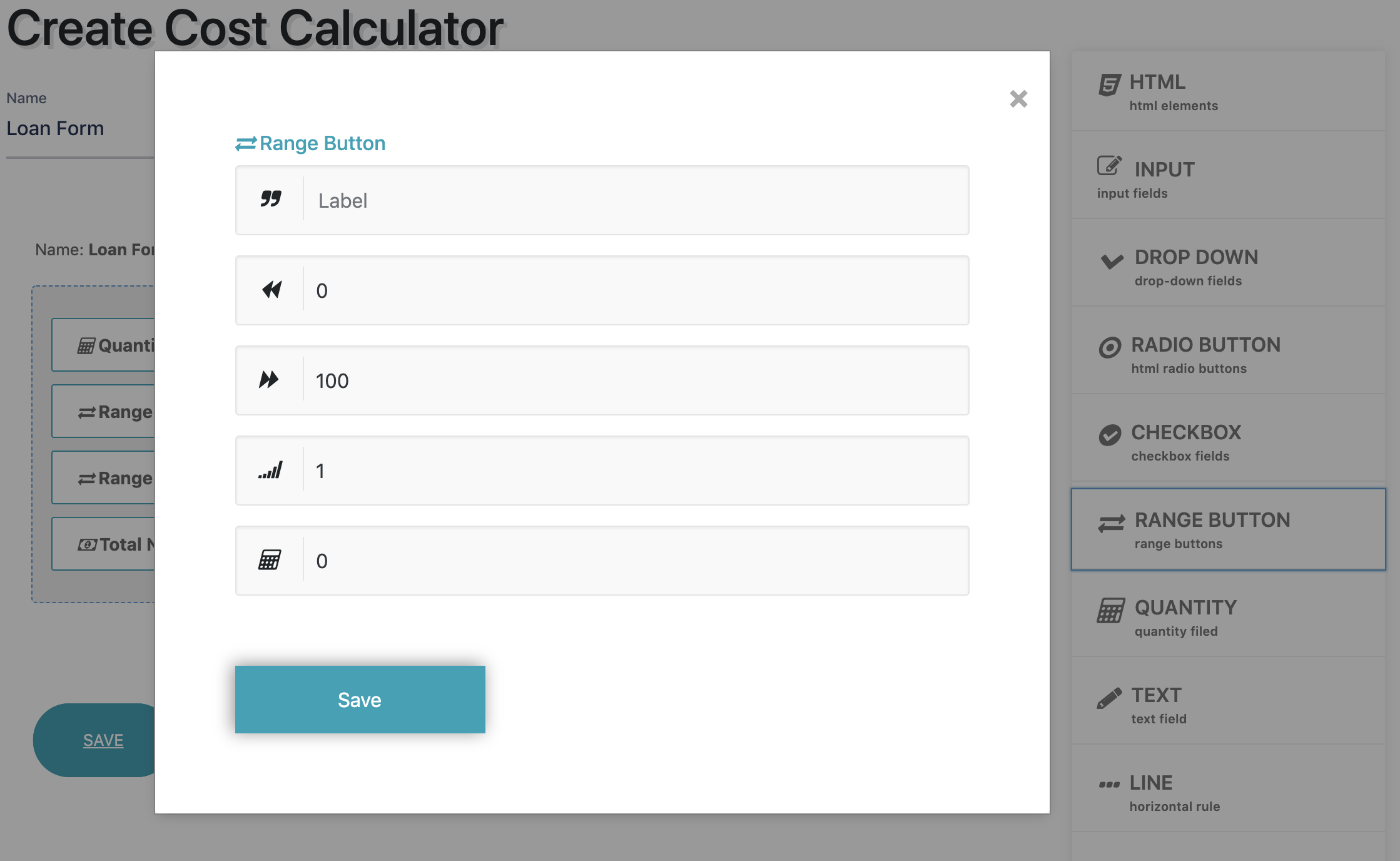Screen dimensions: 1400x861
Task: Click the LINE horizontal rule dots icon
Action: [1108, 782]
